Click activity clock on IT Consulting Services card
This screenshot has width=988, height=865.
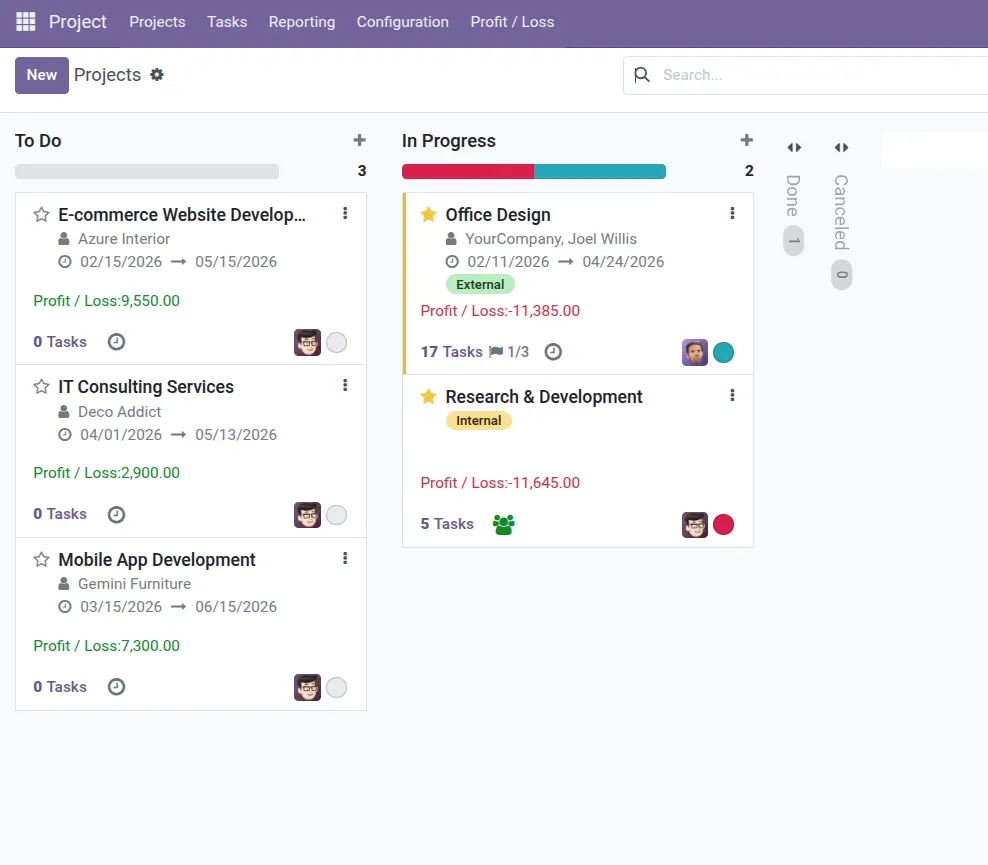tap(117, 514)
